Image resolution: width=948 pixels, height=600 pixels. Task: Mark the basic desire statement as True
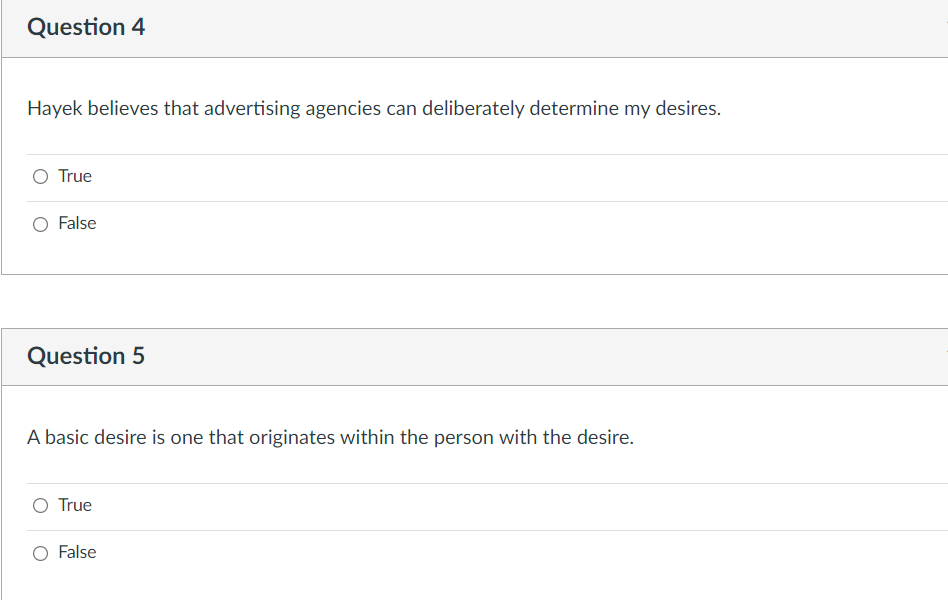click(x=40, y=505)
